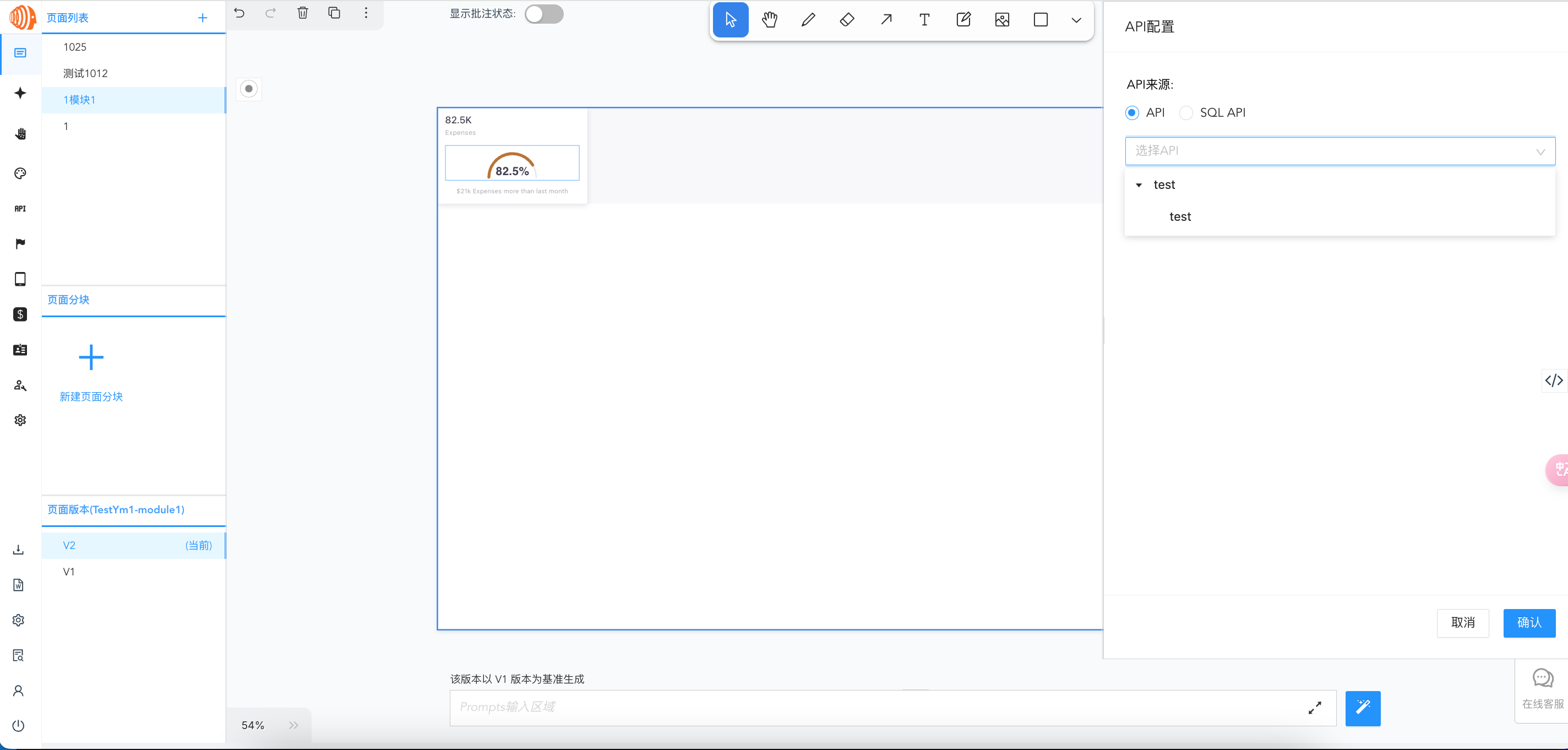
Task: Click the 取消 button
Action: pyautogui.click(x=1462, y=623)
